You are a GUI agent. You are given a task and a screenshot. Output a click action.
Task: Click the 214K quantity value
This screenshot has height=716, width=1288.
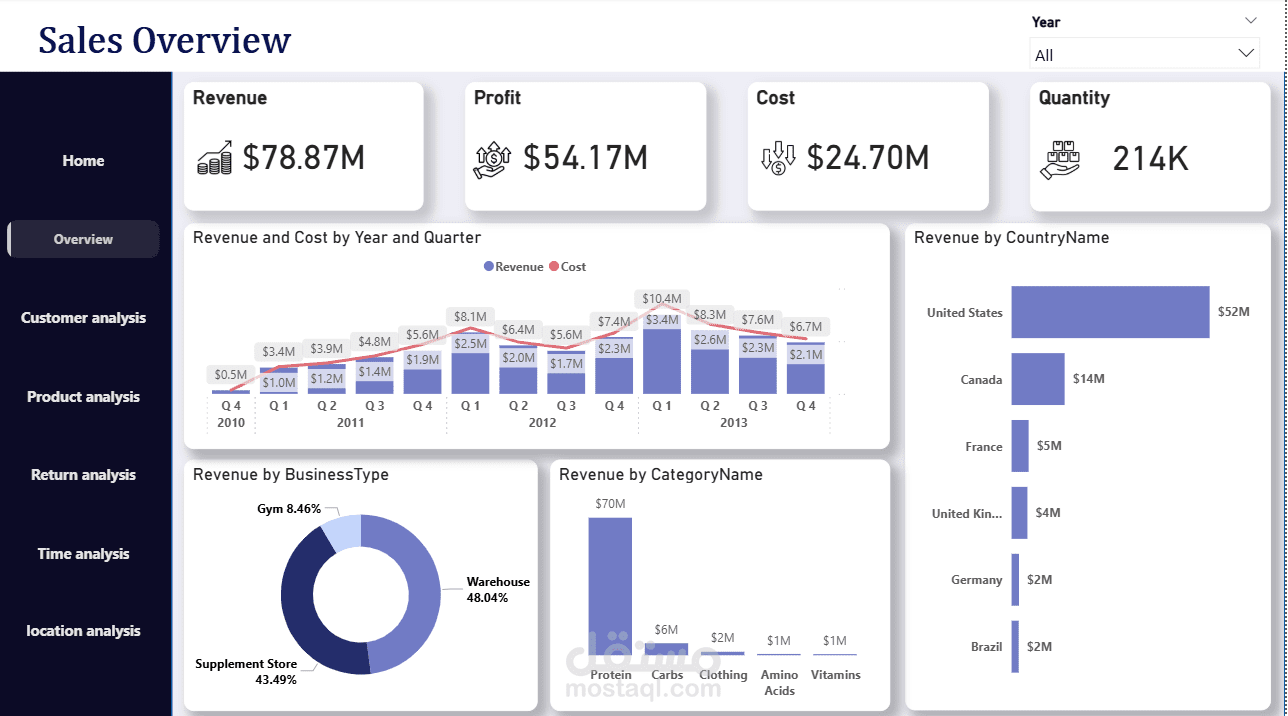tap(1150, 158)
